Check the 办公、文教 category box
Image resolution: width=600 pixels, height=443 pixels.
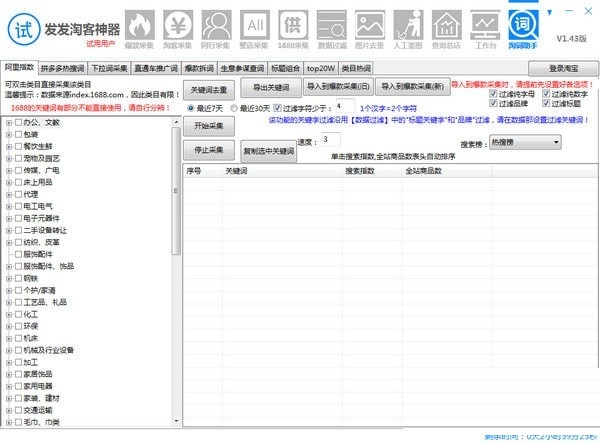point(18,122)
